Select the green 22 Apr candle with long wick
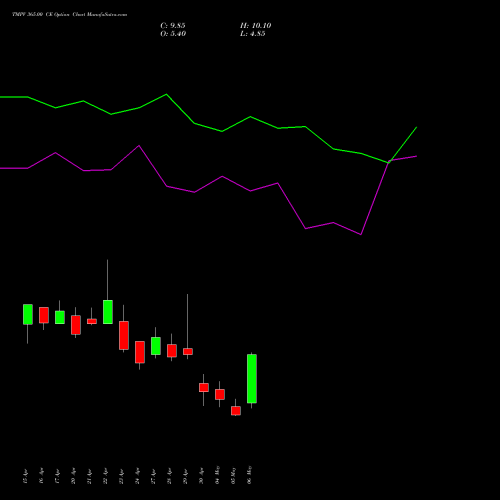The width and height of the screenshot is (500, 500). 108,312
